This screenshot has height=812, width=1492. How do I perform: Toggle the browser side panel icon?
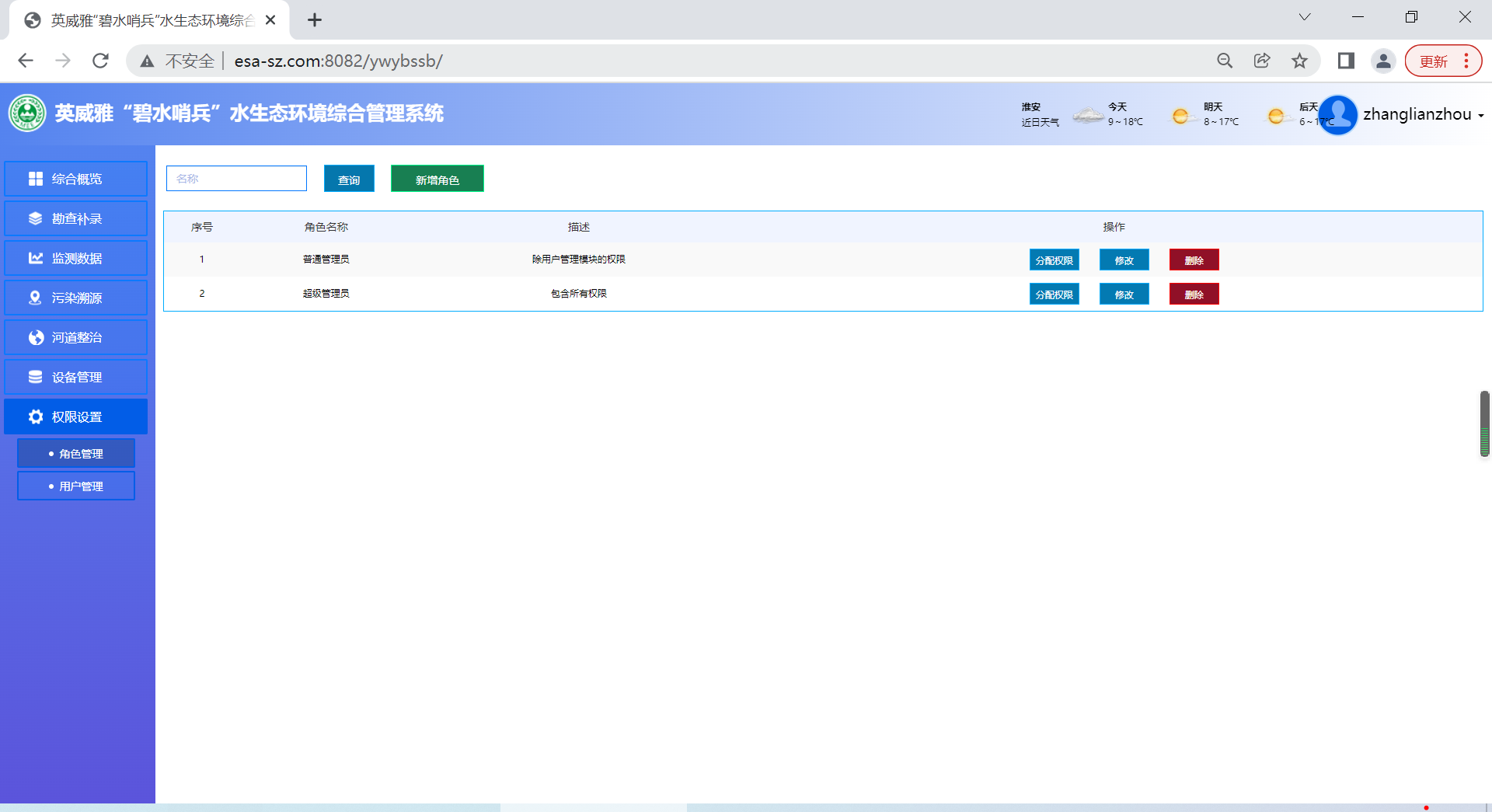(x=1346, y=61)
